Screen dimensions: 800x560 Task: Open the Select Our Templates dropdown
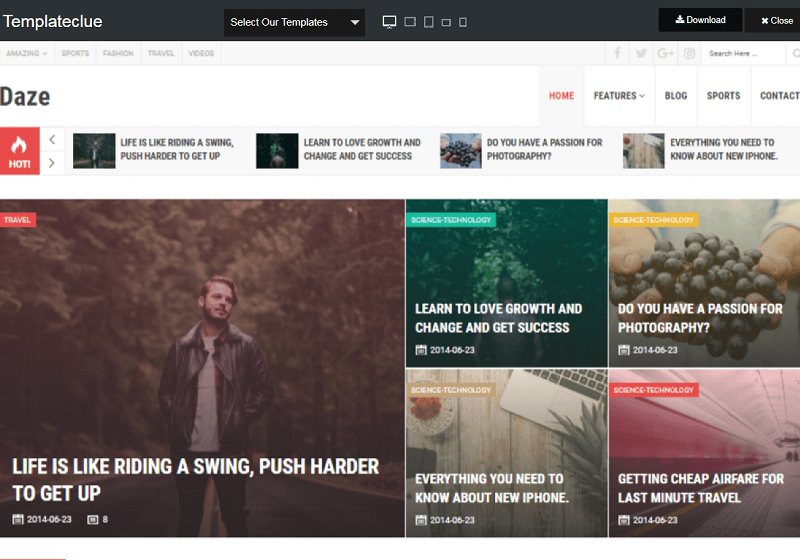coord(294,22)
